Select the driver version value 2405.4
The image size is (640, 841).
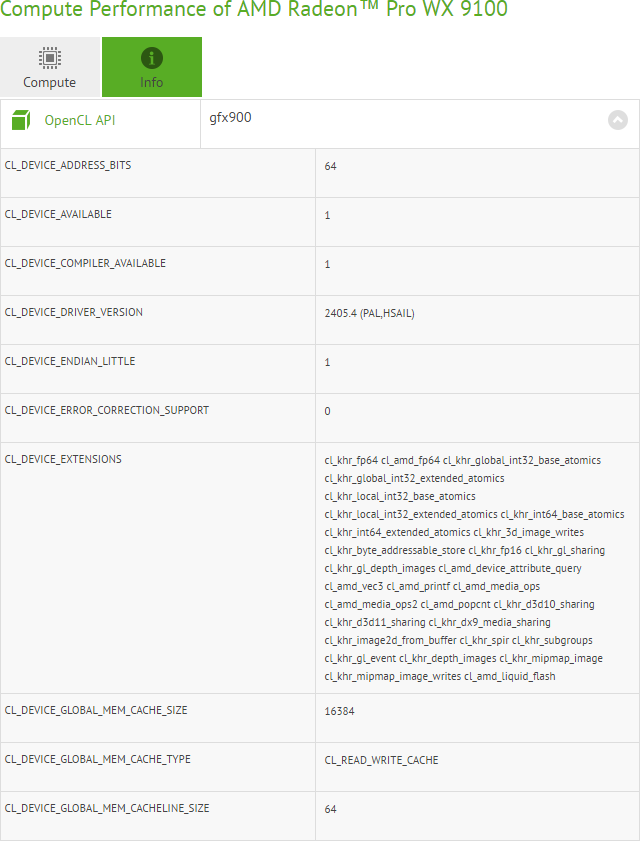pyautogui.click(x=369, y=313)
